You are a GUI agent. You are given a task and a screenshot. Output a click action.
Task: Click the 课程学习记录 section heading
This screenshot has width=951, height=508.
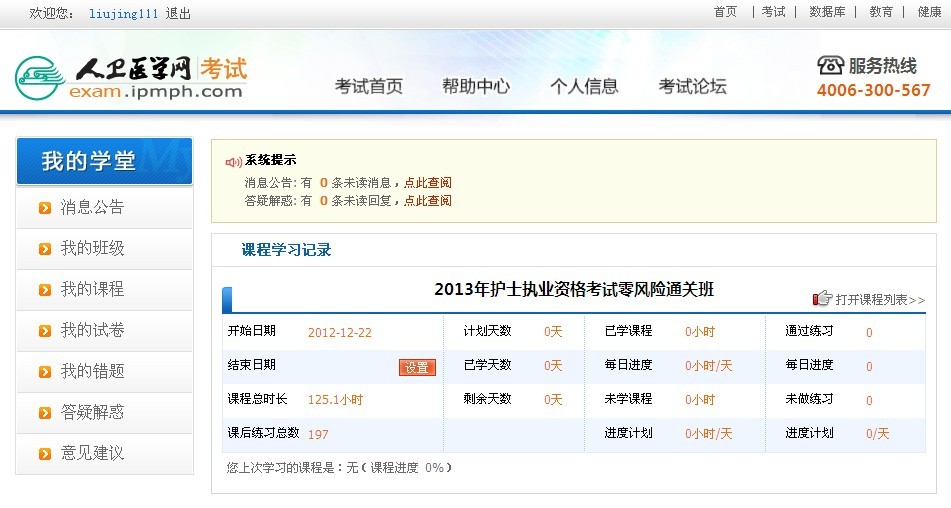(x=286, y=250)
